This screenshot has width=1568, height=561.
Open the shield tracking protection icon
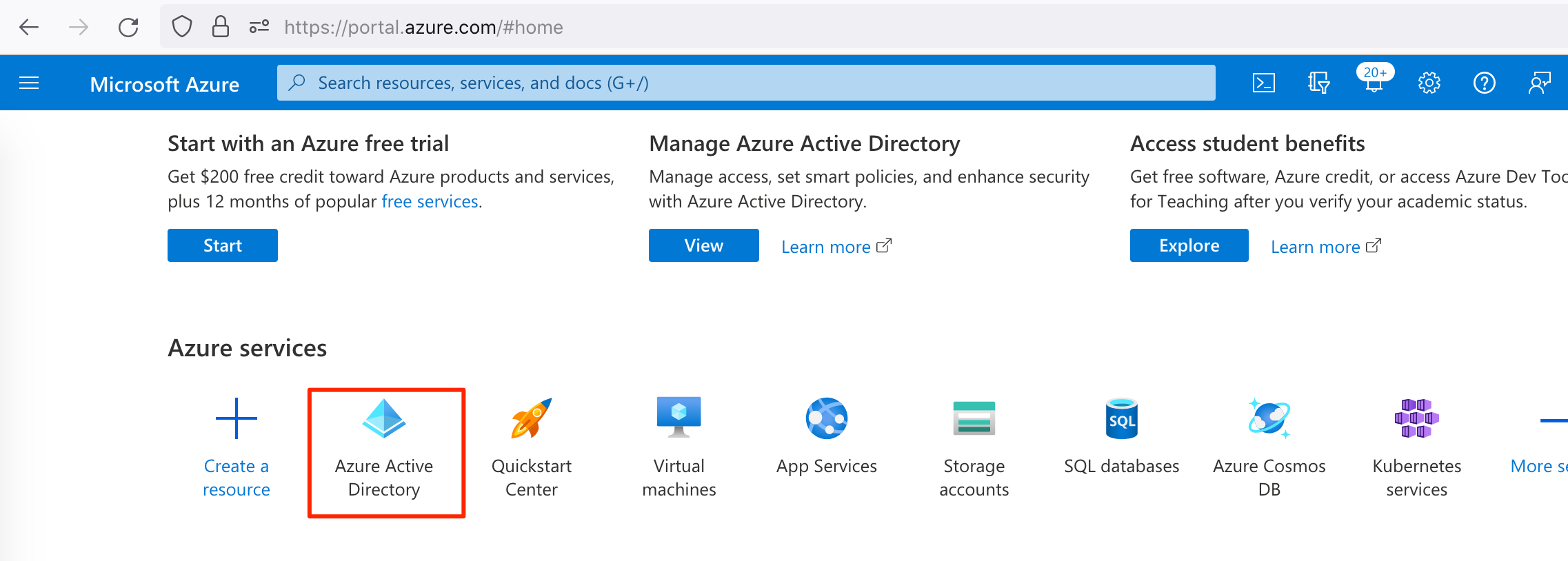pos(182,27)
